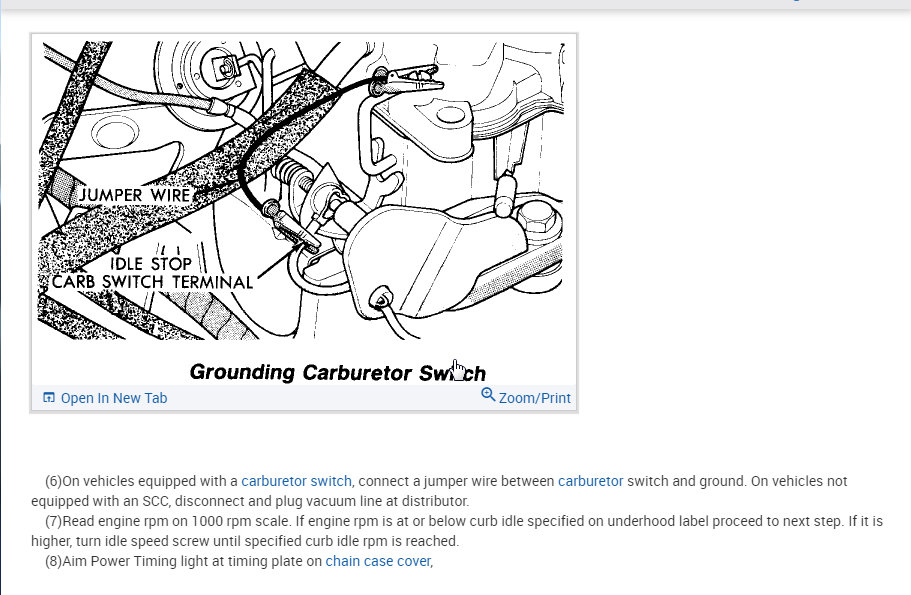Follow the 'carburetor' link before 'switch and ground'

590,481
